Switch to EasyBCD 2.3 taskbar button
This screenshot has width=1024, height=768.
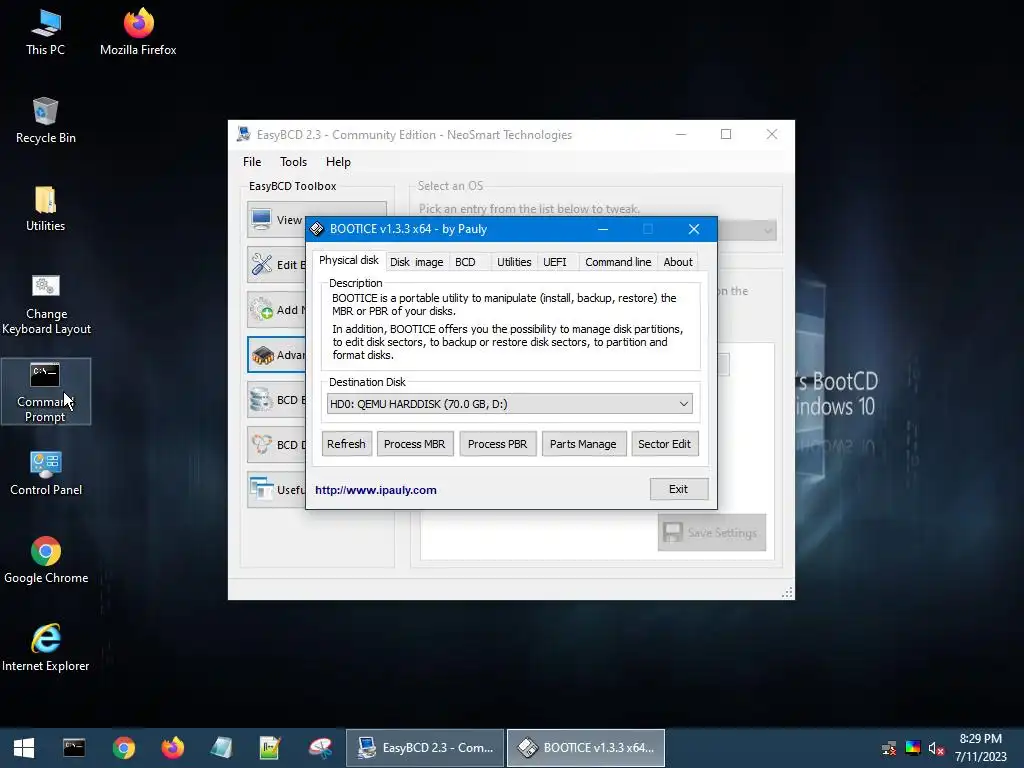pyautogui.click(x=425, y=748)
